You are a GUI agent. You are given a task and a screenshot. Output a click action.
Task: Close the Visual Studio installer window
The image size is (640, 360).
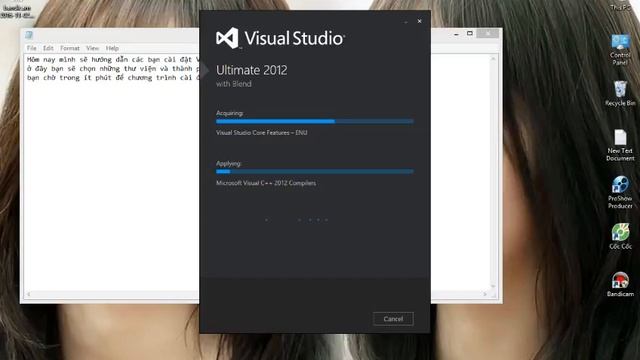pos(419,21)
